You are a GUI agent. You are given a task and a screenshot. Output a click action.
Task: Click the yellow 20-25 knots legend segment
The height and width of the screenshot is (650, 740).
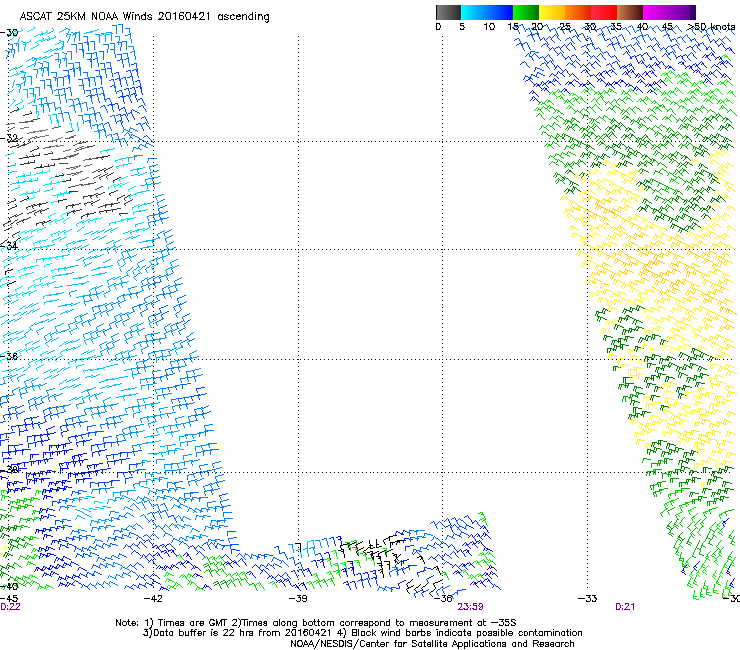[552, 12]
